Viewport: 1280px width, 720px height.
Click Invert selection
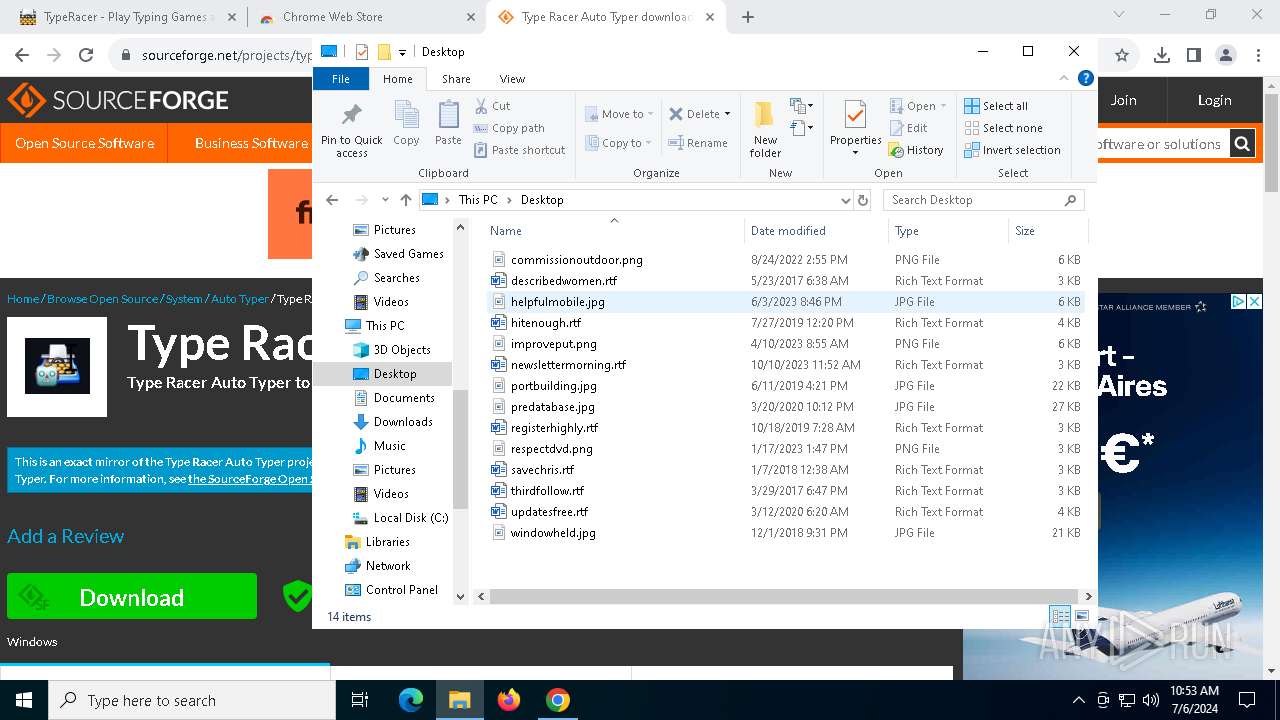1012,150
